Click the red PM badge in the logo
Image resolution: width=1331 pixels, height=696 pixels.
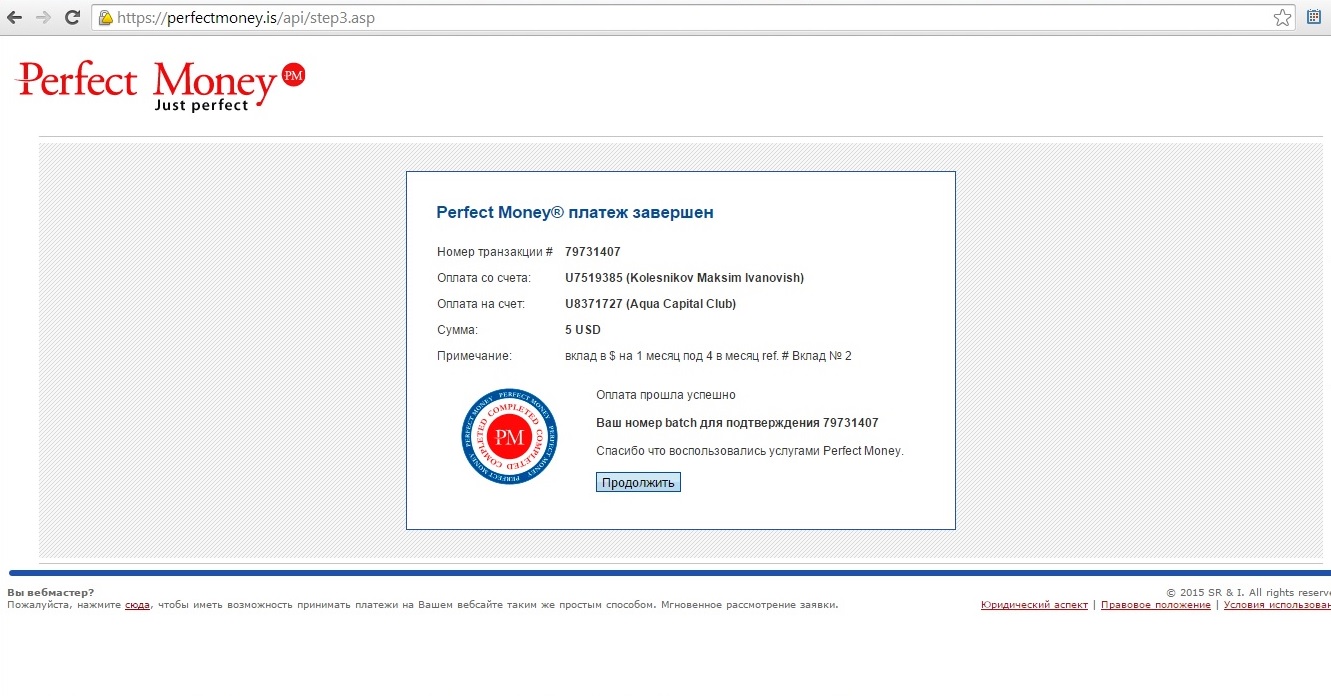pos(293,75)
